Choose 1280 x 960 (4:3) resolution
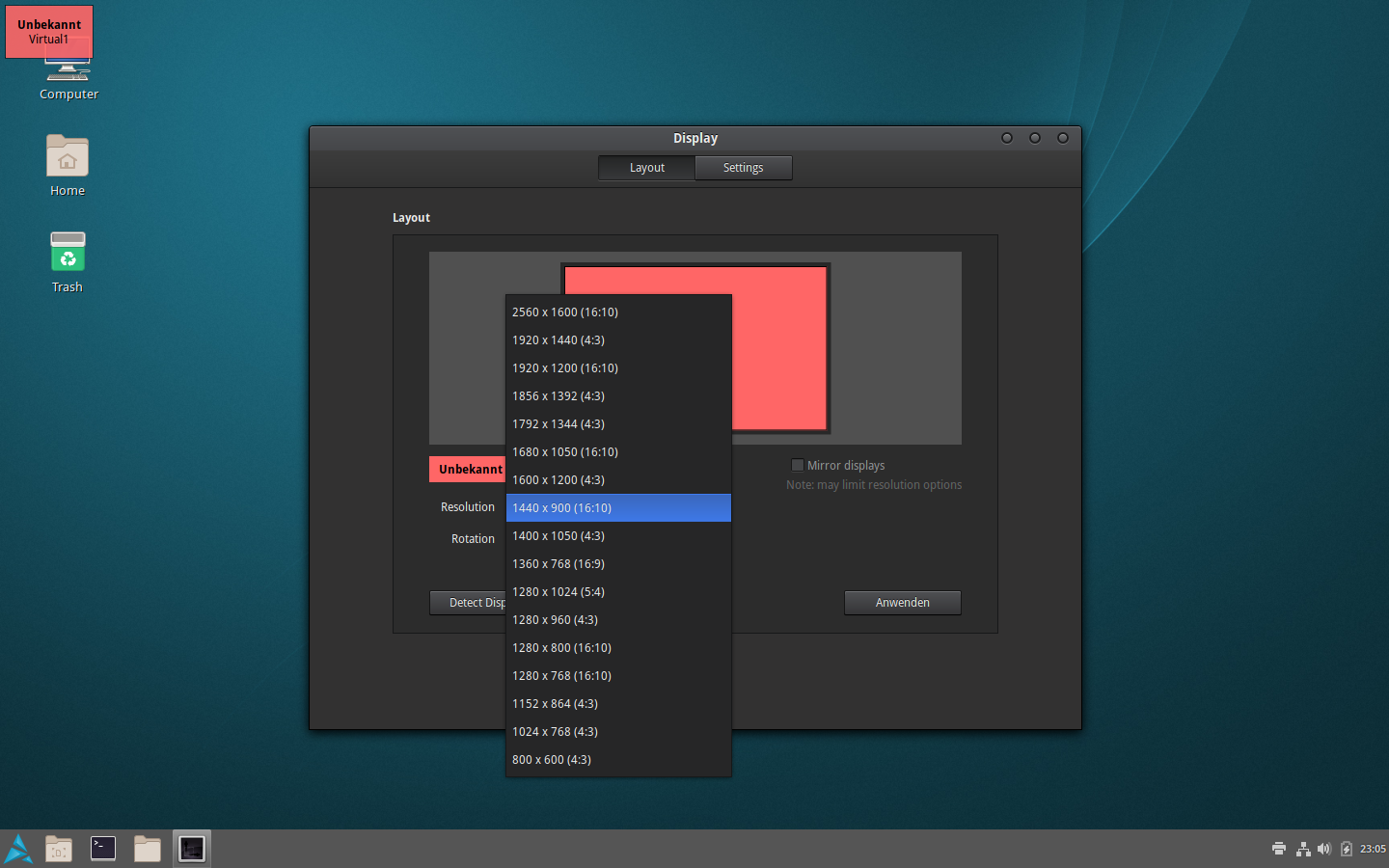Image resolution: width=1389 pixels, height=868 pixels. [618, 620]
